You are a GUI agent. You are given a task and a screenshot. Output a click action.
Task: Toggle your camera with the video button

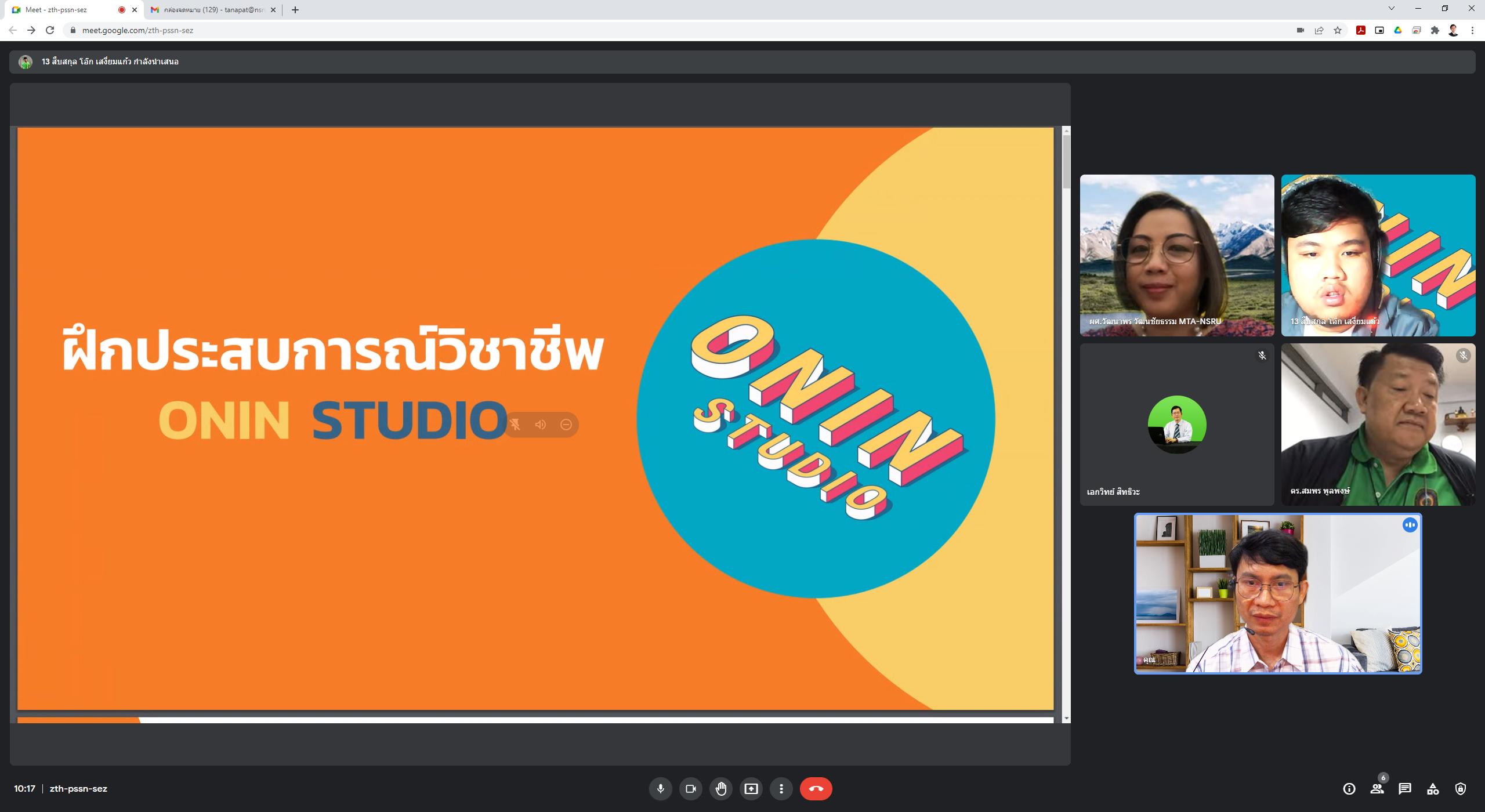pyautogui.click(x=690, y=789)
